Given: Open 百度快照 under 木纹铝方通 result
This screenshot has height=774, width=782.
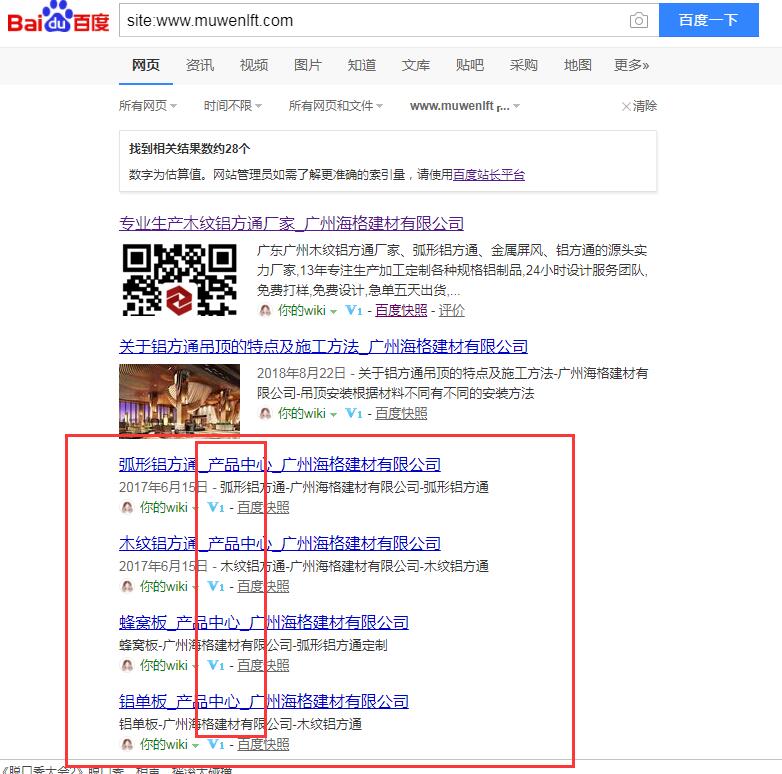Looking at the screenshot, I should (263, 586).
